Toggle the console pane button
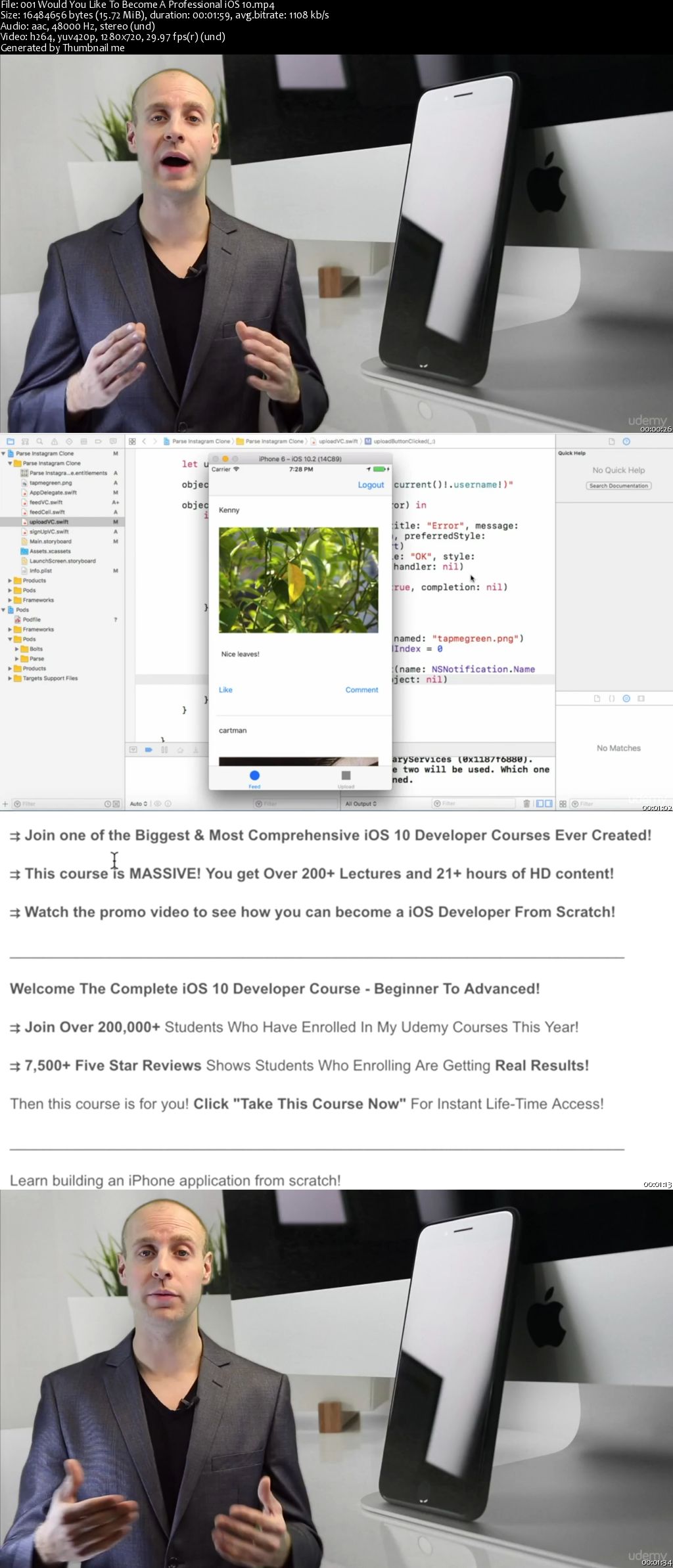The image size is (673, 1568). (x=549, y=803)
